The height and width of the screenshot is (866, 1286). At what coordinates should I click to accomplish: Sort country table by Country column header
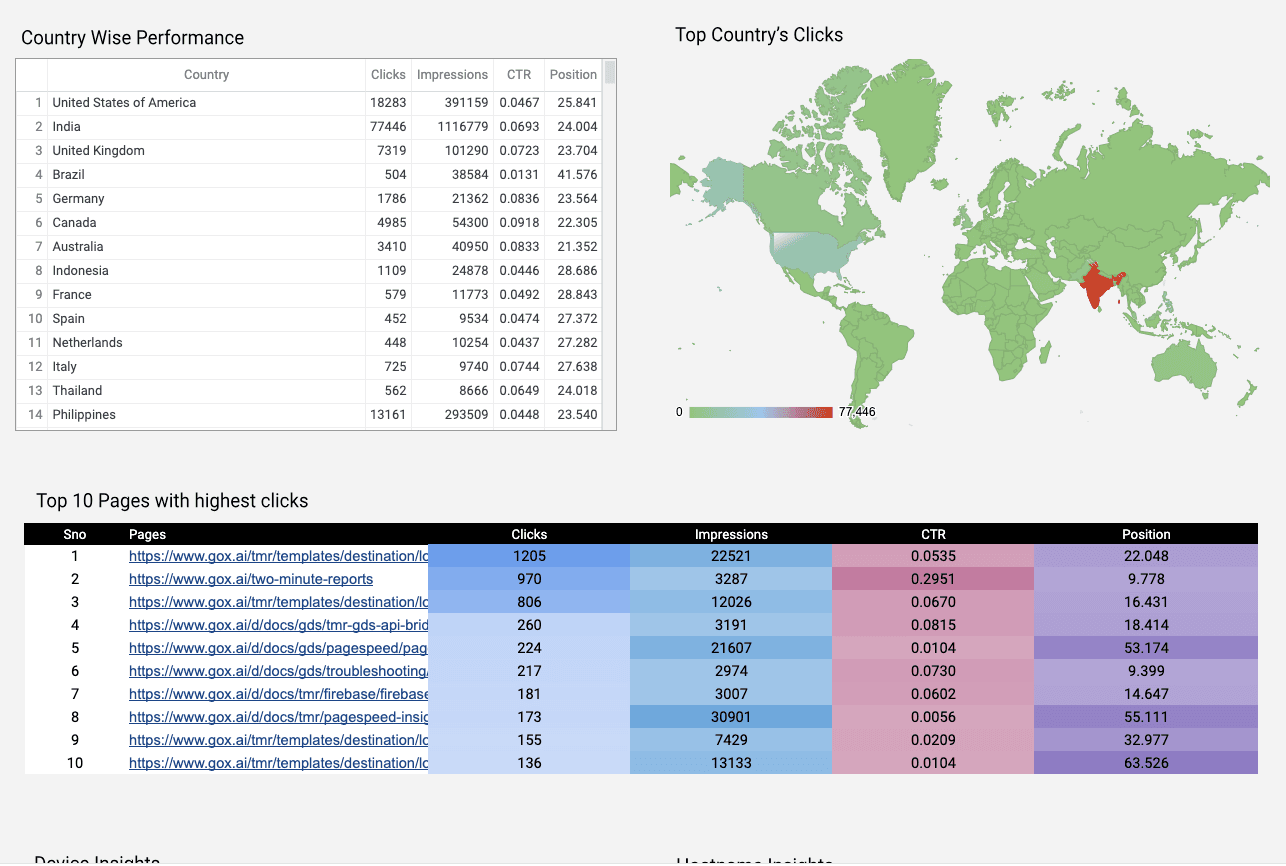pos(206,75)
